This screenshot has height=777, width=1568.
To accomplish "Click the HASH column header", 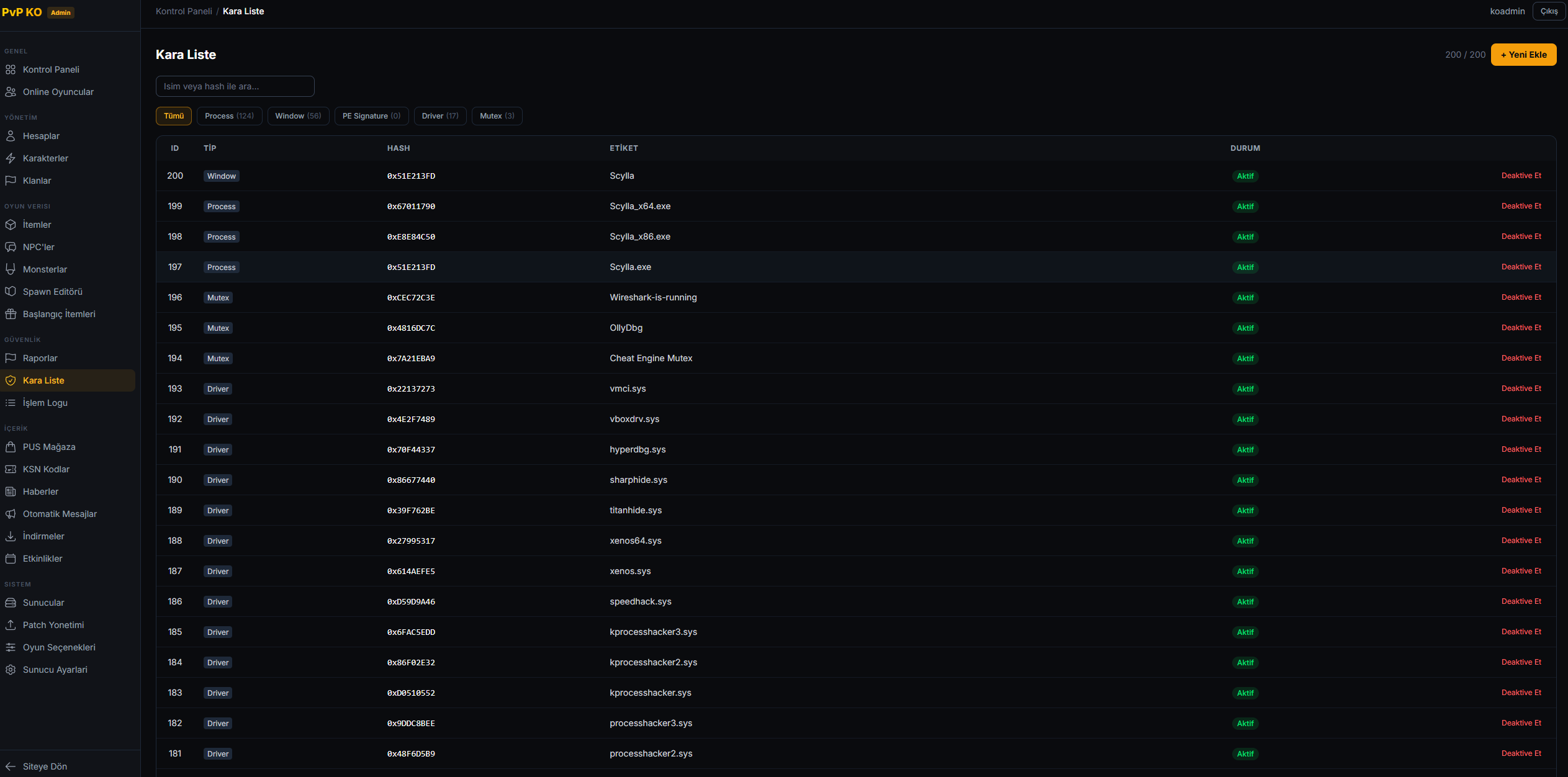I will coord(399,148).
